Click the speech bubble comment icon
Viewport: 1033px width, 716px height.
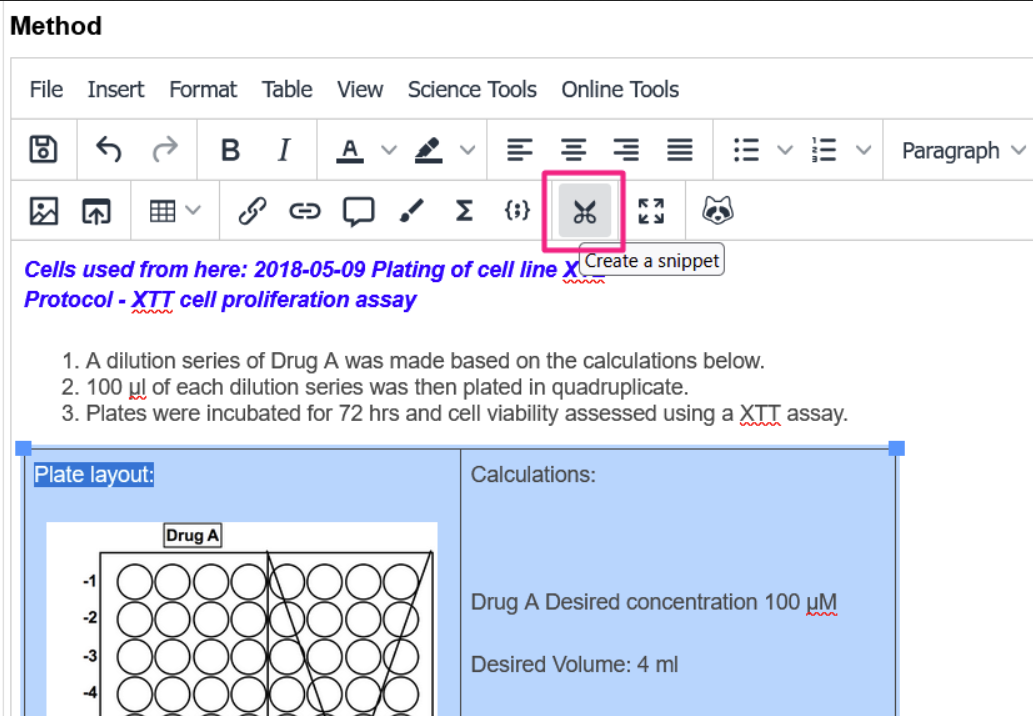pos(358,212)
